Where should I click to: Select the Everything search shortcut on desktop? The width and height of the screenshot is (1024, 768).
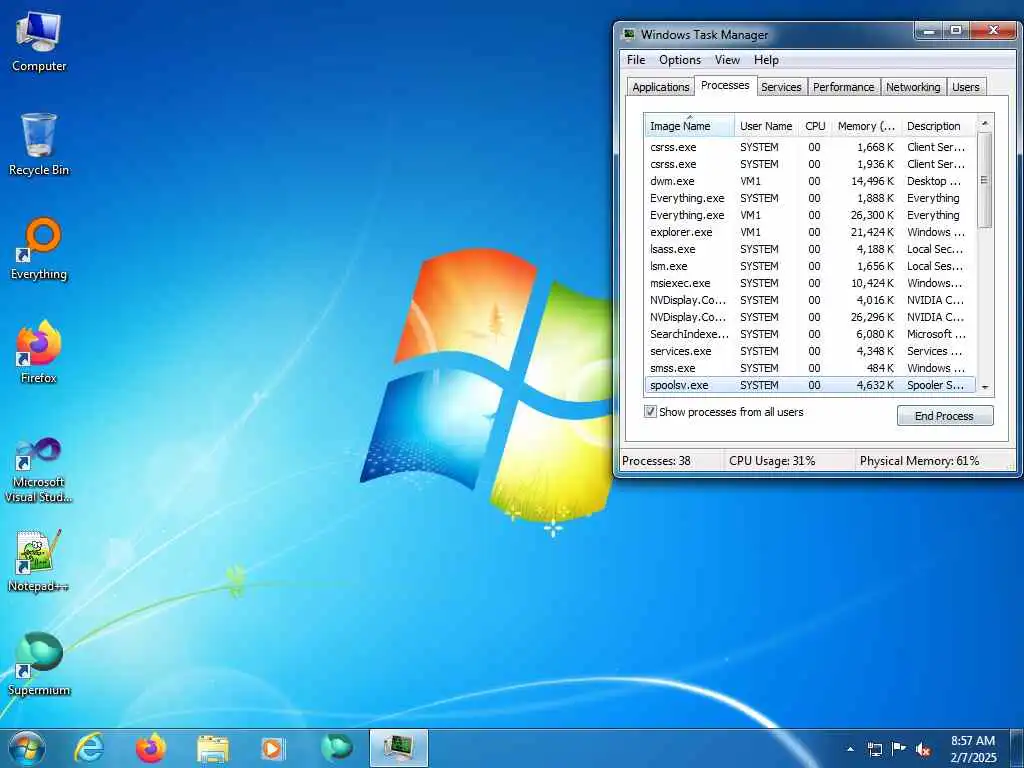39,249
